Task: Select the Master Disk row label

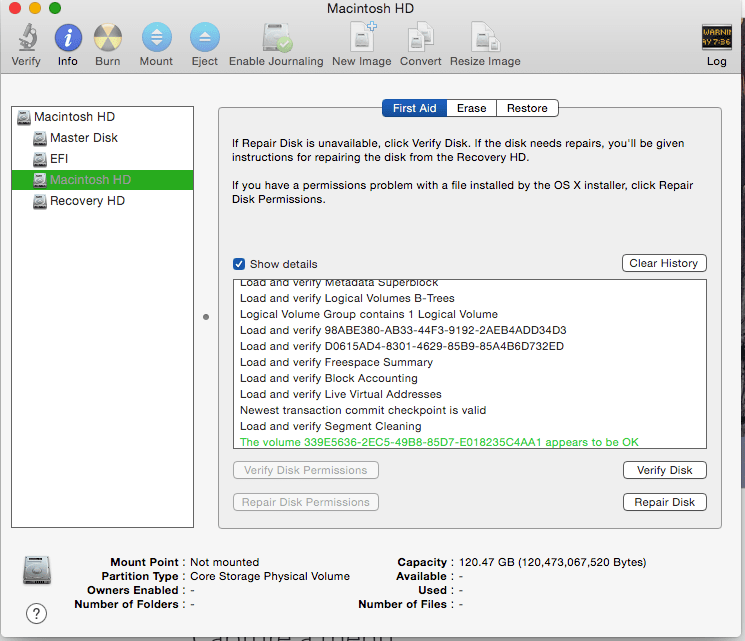Action: pyautogui.click(x=84, y=138)
